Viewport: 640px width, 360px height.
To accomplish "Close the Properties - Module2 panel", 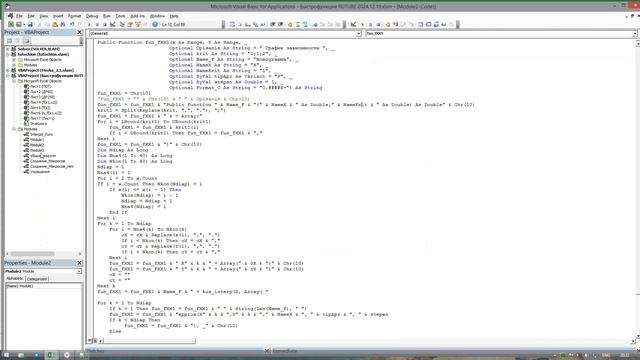I will 79,263.
